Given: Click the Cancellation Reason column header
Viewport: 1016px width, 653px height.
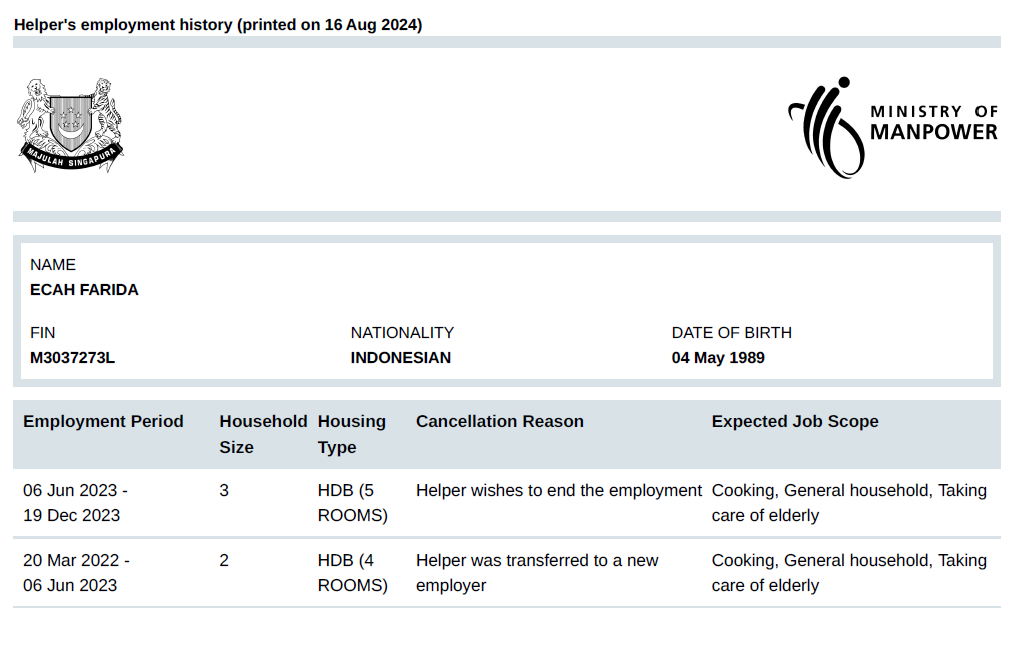Looking at the screenshot, I should pos(499,422).
